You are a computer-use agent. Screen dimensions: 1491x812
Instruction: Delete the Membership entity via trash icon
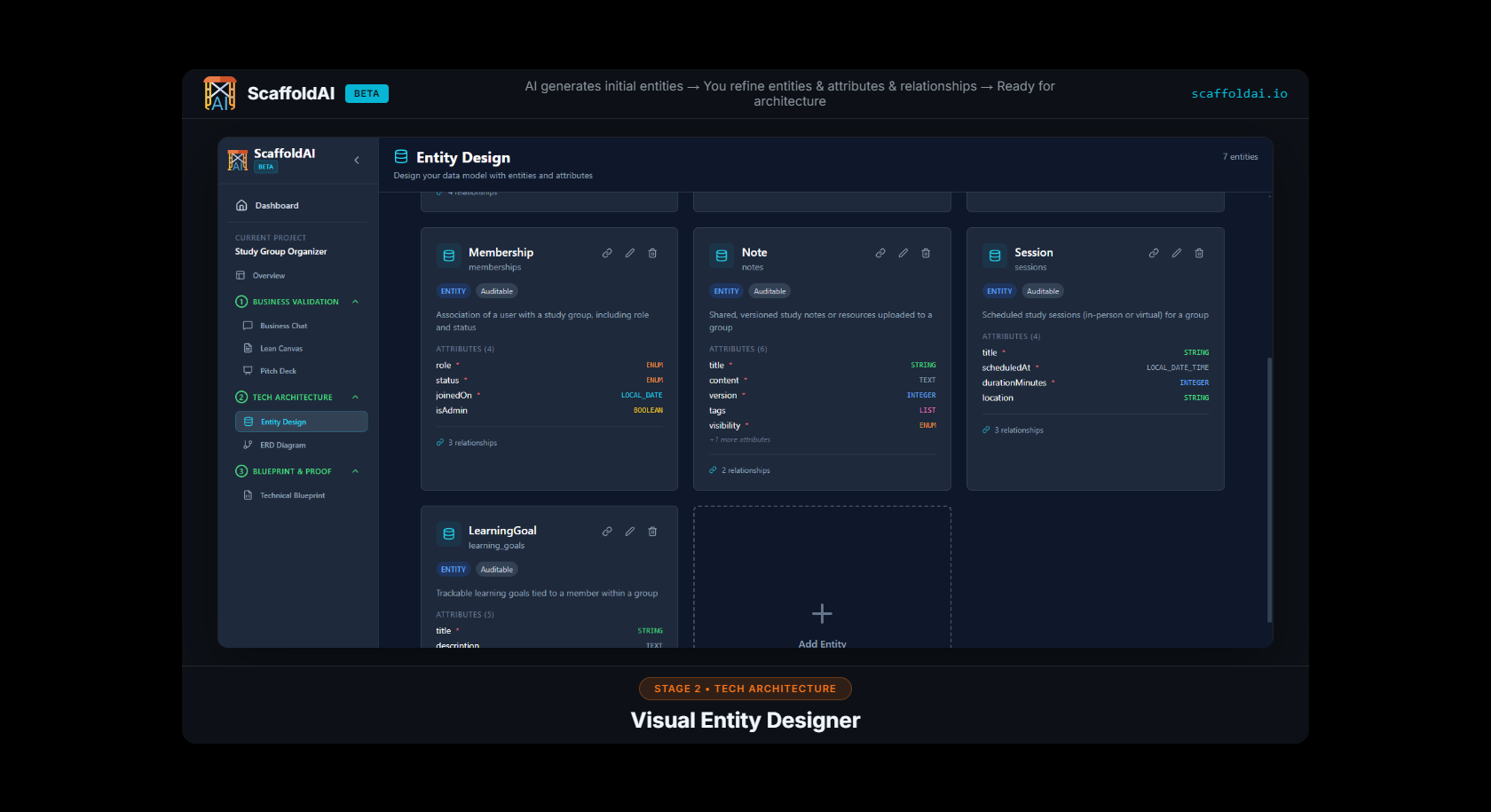652,253
